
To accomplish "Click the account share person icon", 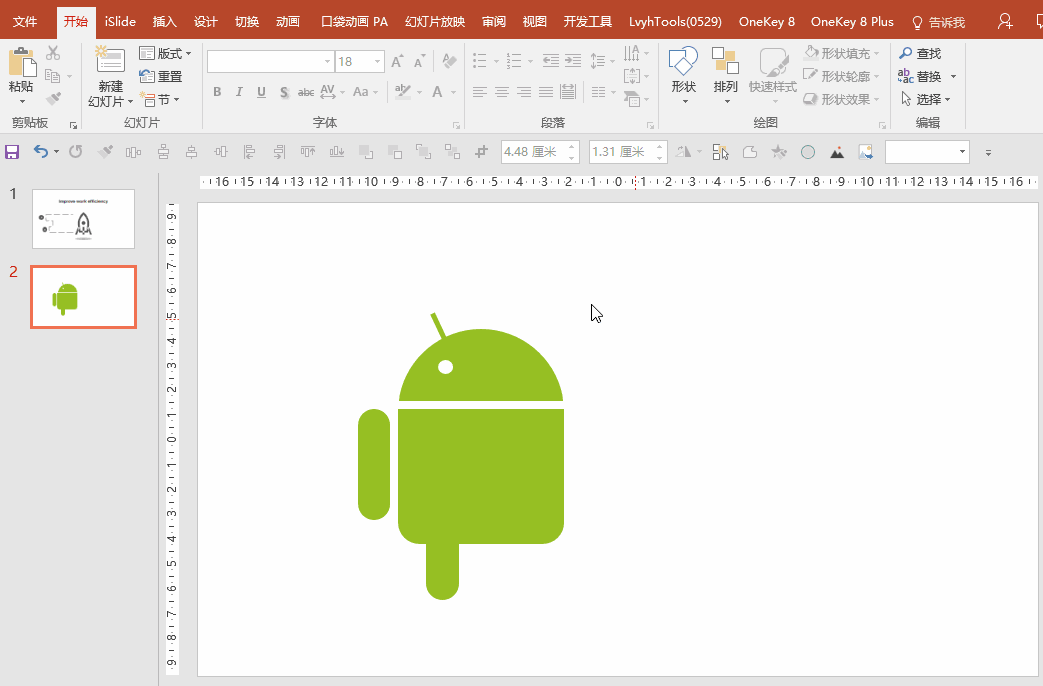I will point(1005,22).
